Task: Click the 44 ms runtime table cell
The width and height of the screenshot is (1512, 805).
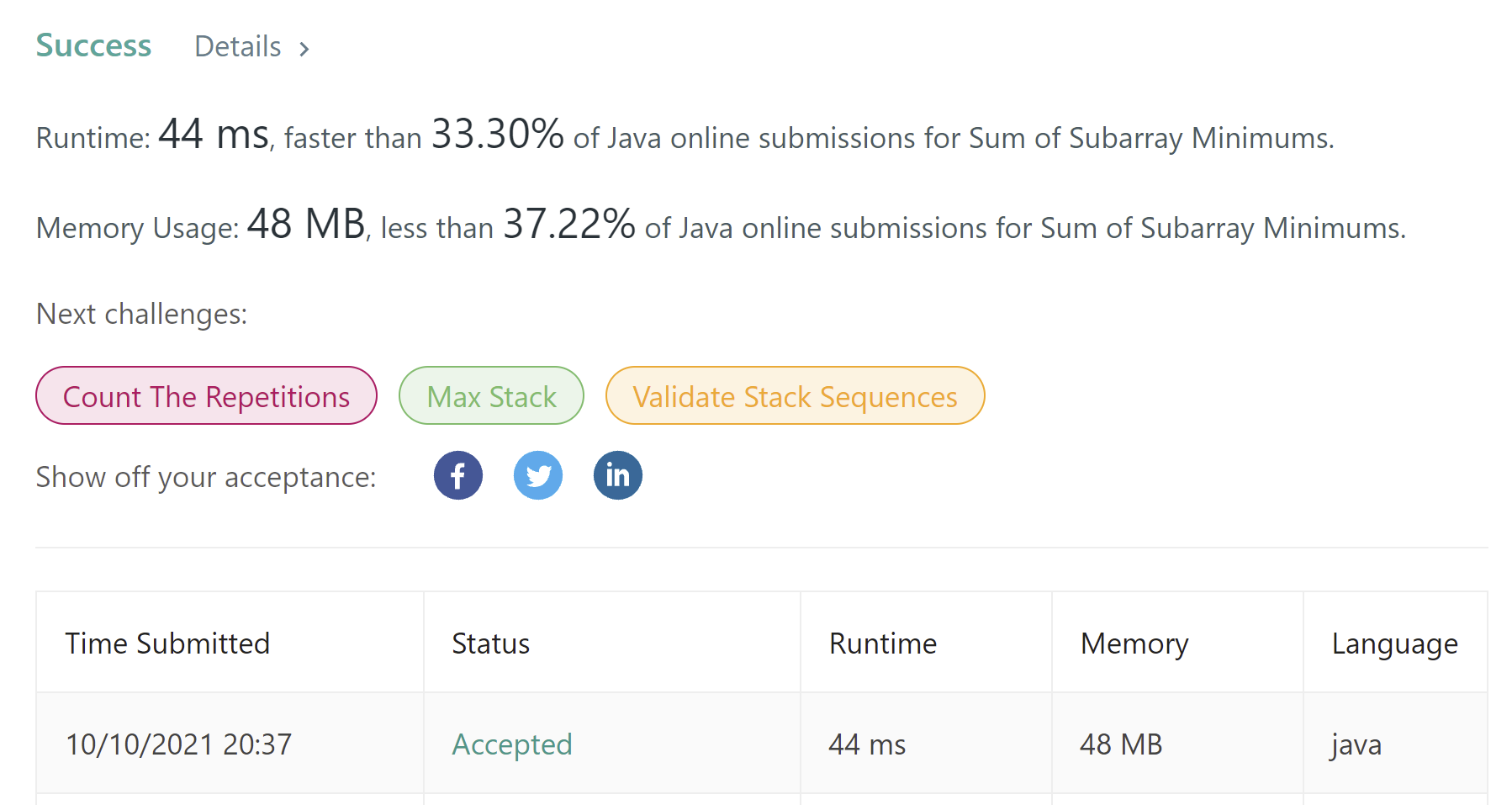Action: (x=867, y=744)
